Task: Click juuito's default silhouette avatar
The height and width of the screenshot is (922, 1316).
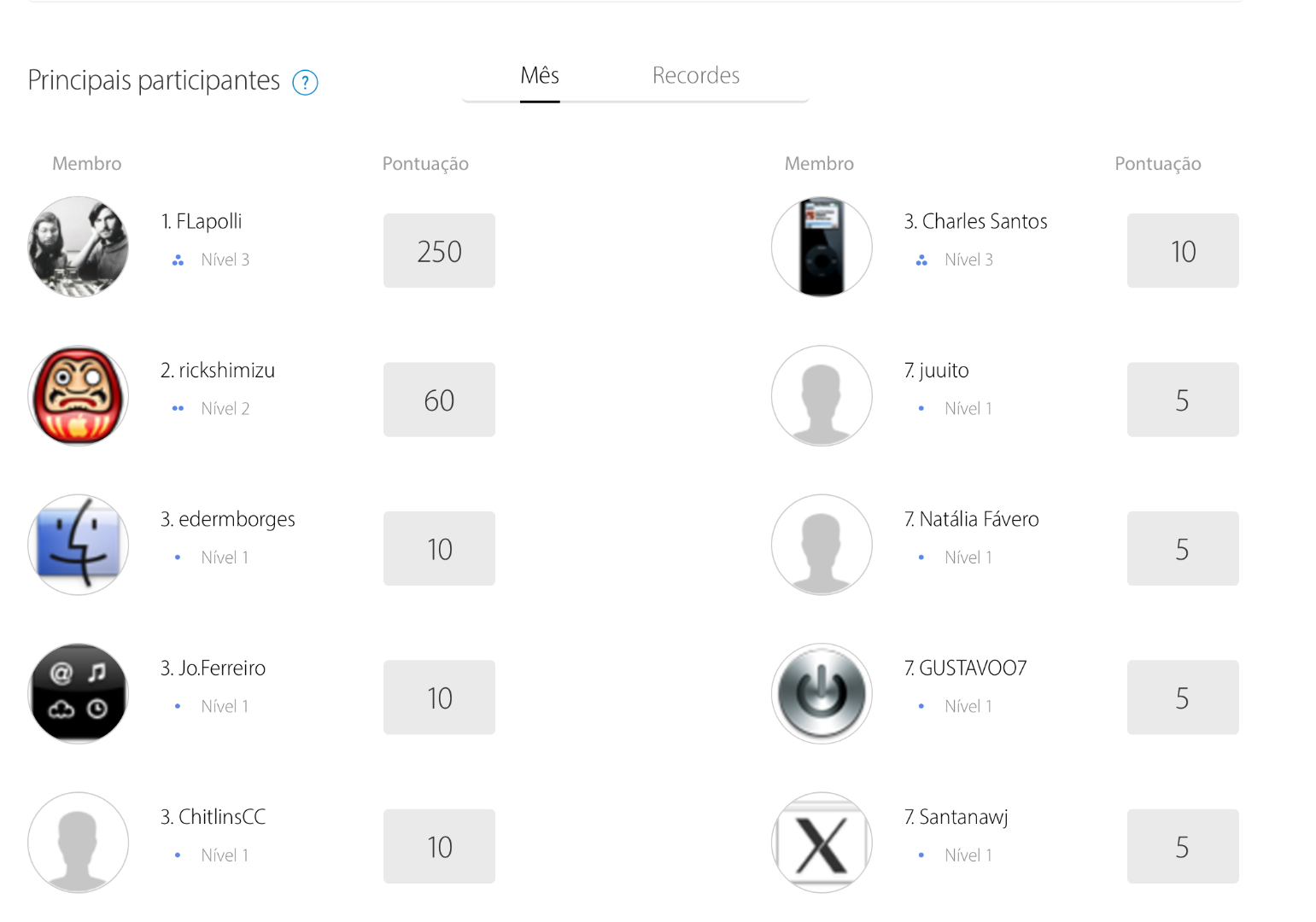Action: click(x=822, y=395)
